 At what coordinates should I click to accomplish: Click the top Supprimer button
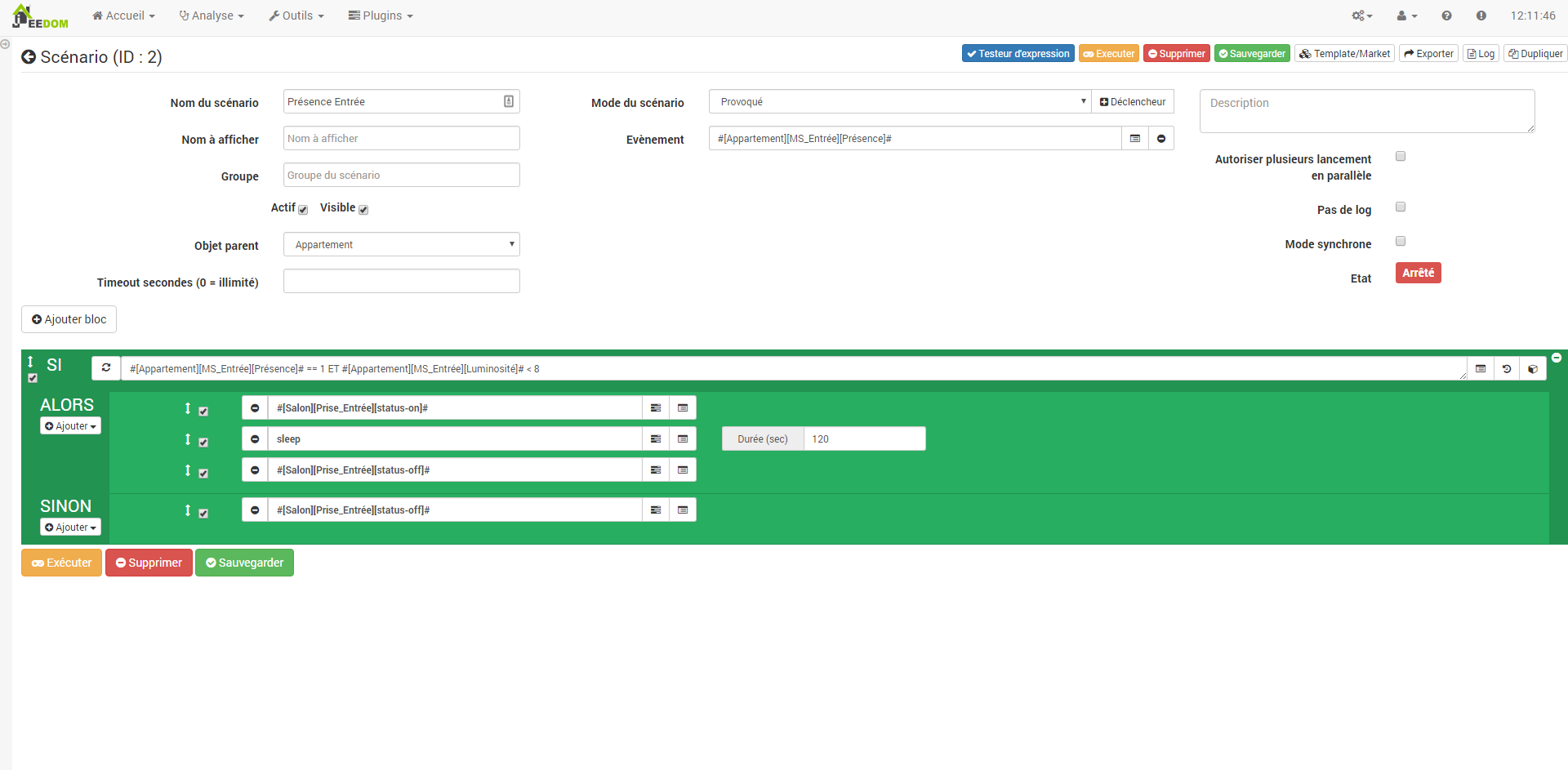(1177, 54)
